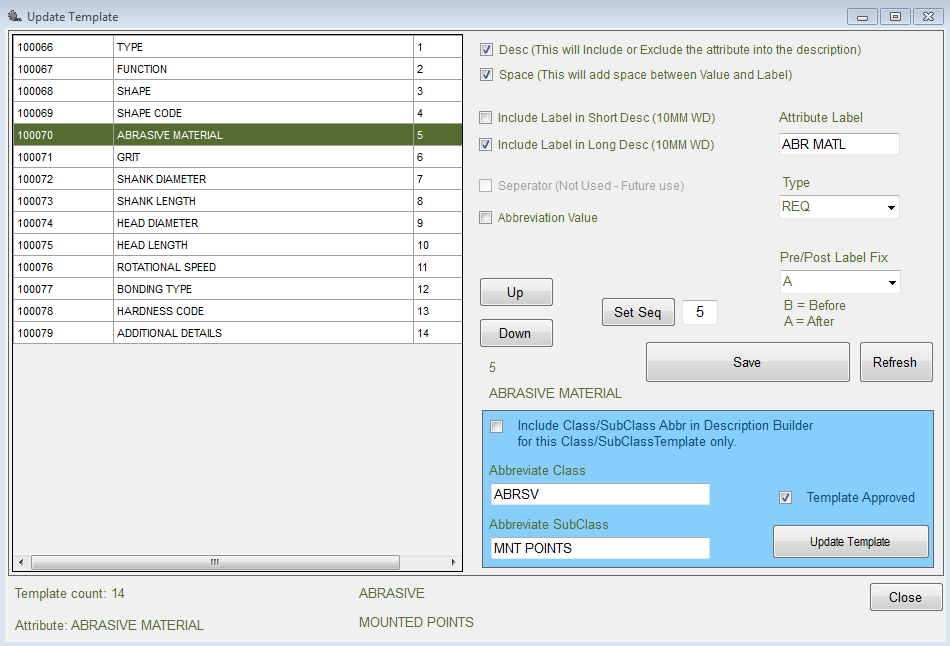This screenshot has width=950, height=646.
Task: Uncheck the Desc checkbox
Action: 486,51
